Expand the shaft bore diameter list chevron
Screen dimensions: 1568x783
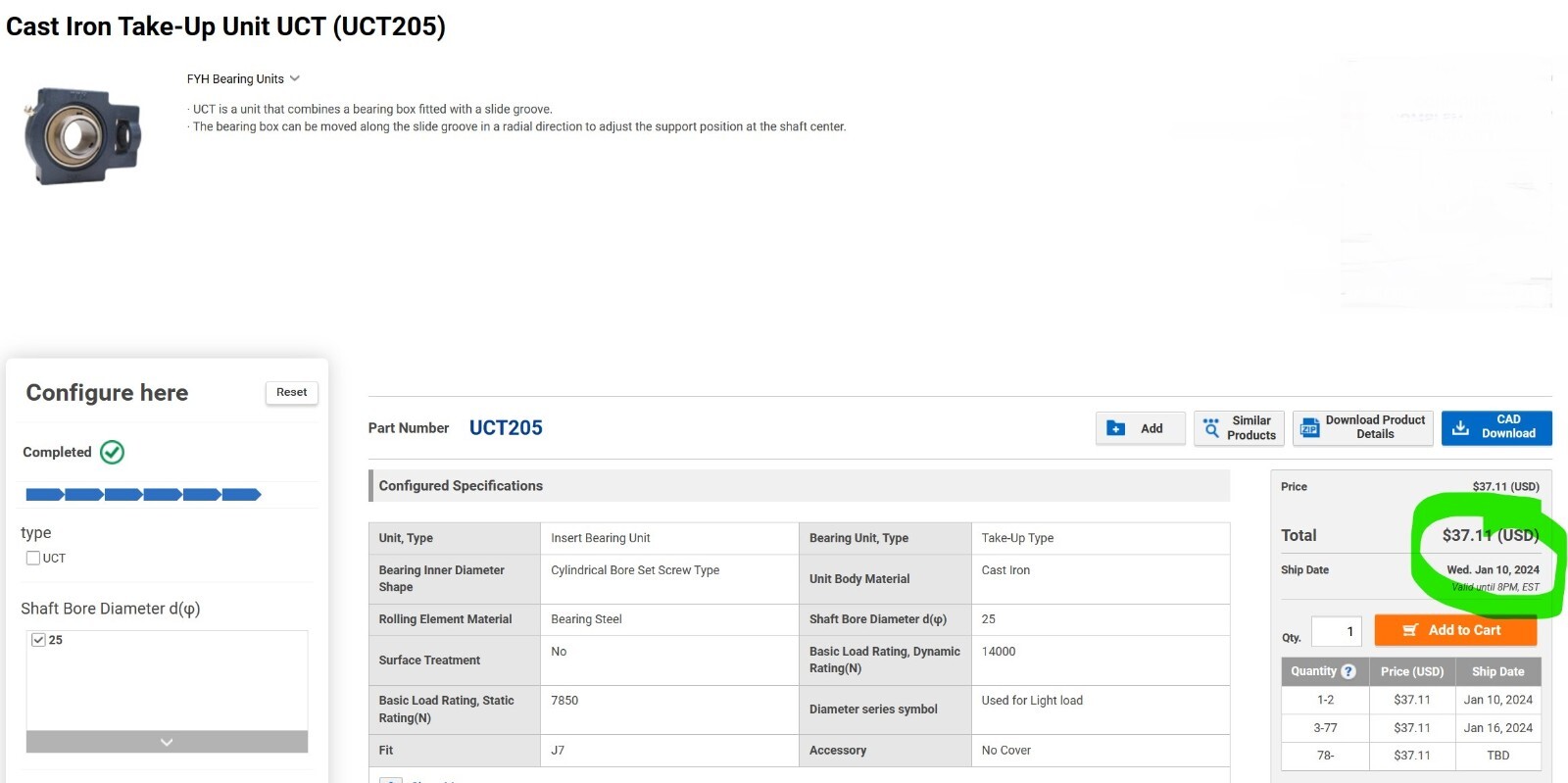pyautogui.click(x=167, y=742)
